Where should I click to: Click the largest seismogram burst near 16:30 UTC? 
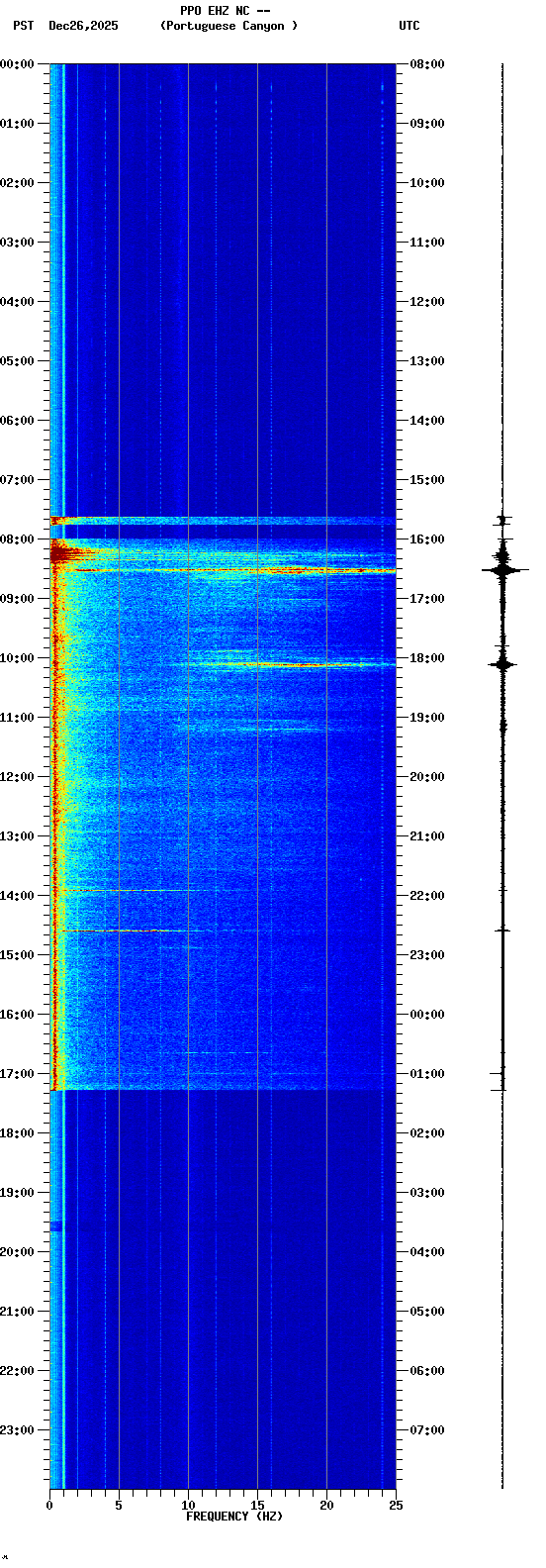click(503, 570)
